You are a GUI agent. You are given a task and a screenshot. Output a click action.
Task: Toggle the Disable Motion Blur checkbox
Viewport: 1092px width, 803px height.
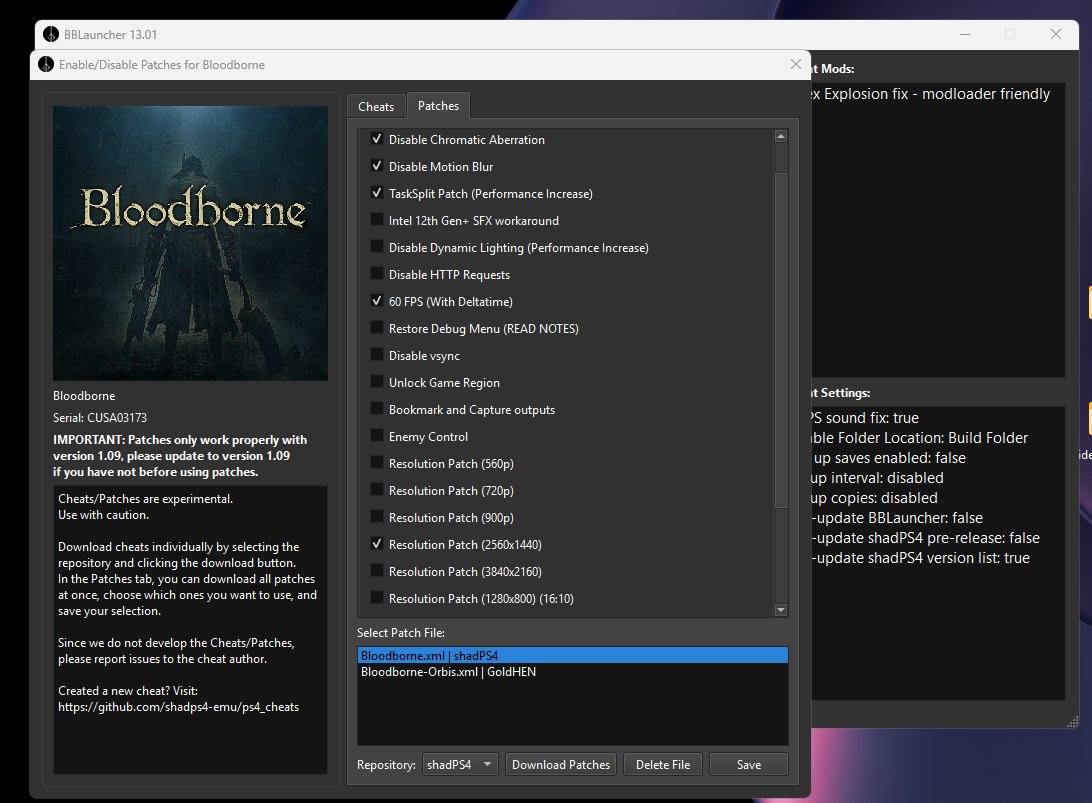point(377,166)
